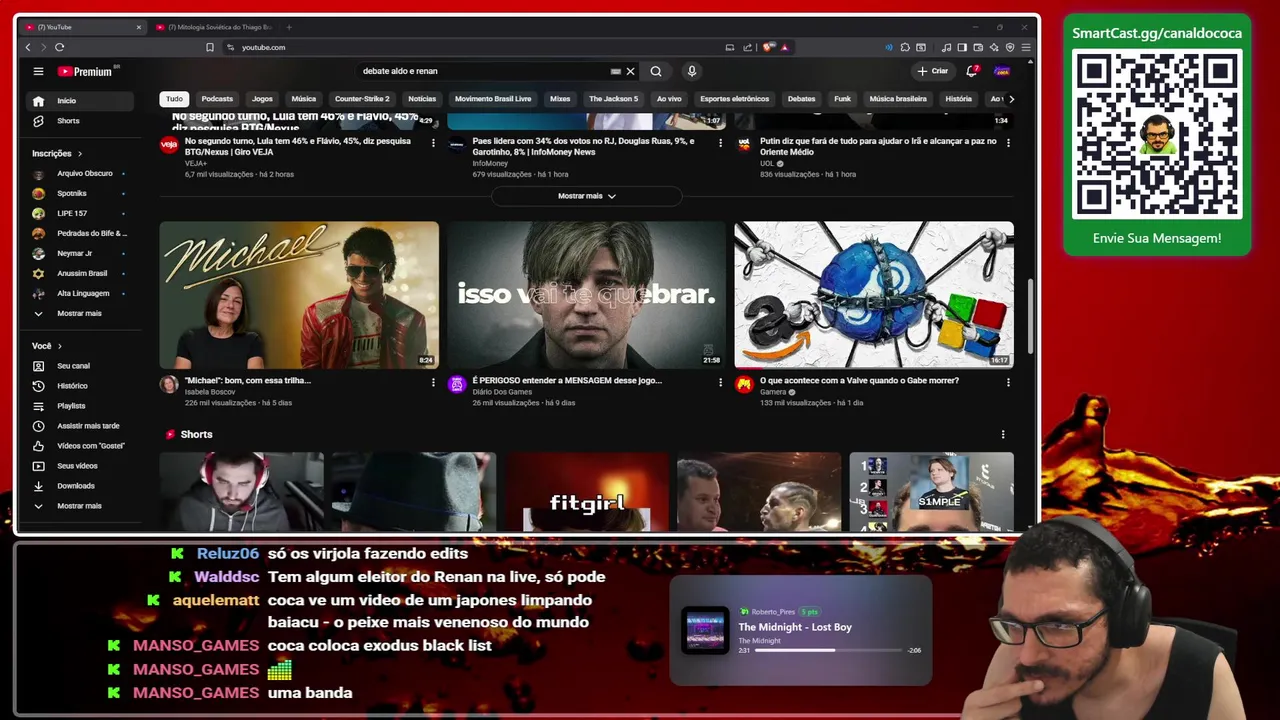Viewport: 1280px width, 720px height.
Task: Expand the Inscrições section header
Action: tap(57, 153)
